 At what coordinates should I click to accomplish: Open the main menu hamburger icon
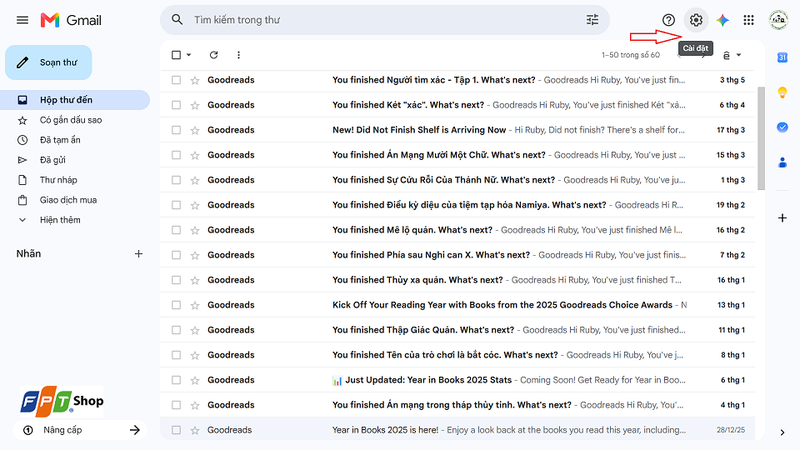pos(22,20)
